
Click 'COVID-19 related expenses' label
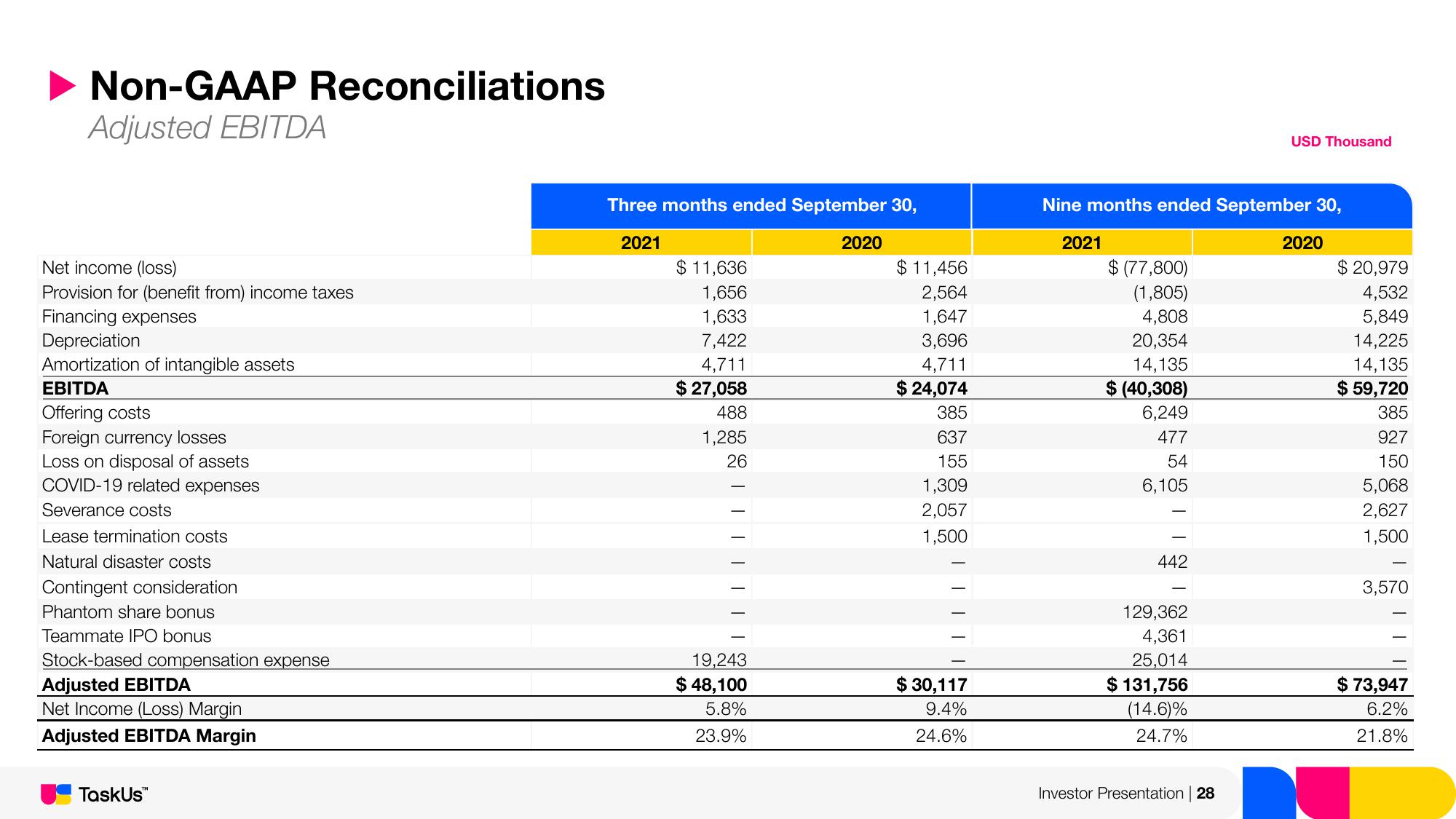151,486
